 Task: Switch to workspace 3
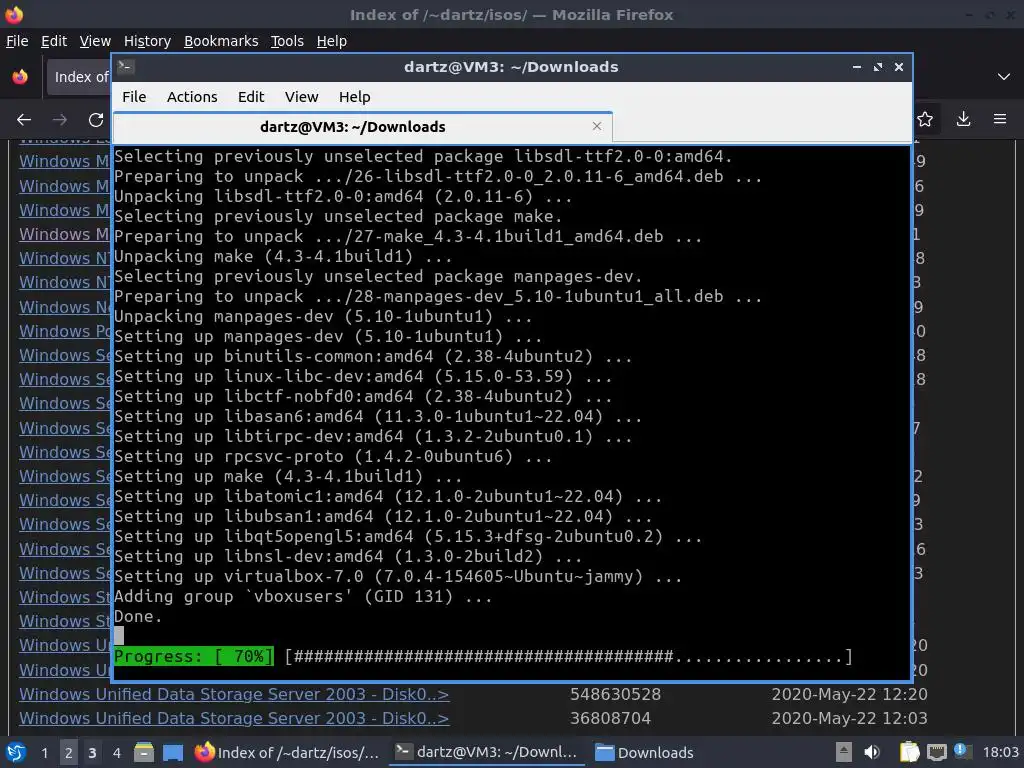point(92,753)
